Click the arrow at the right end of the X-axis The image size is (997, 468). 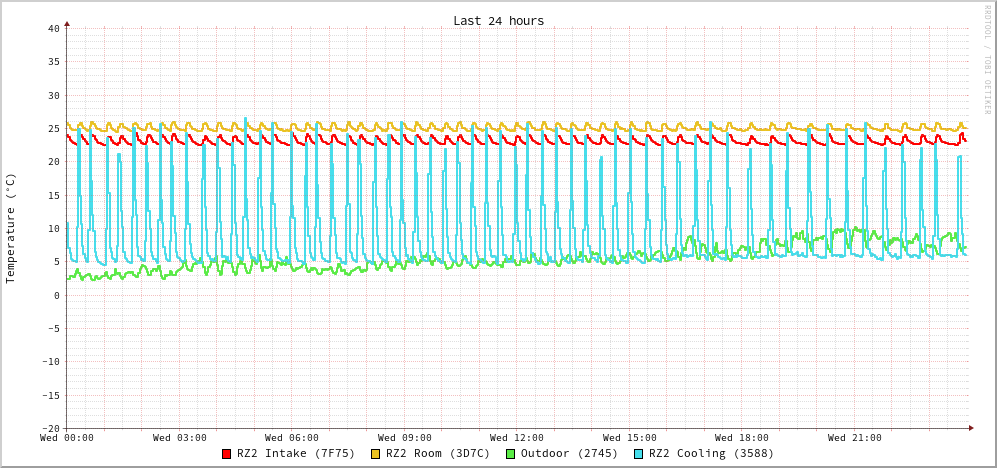point(970,428)
